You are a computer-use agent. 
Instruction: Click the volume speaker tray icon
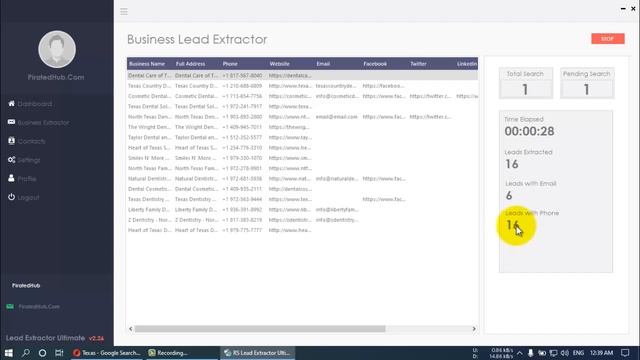click(x=565, y=353)
